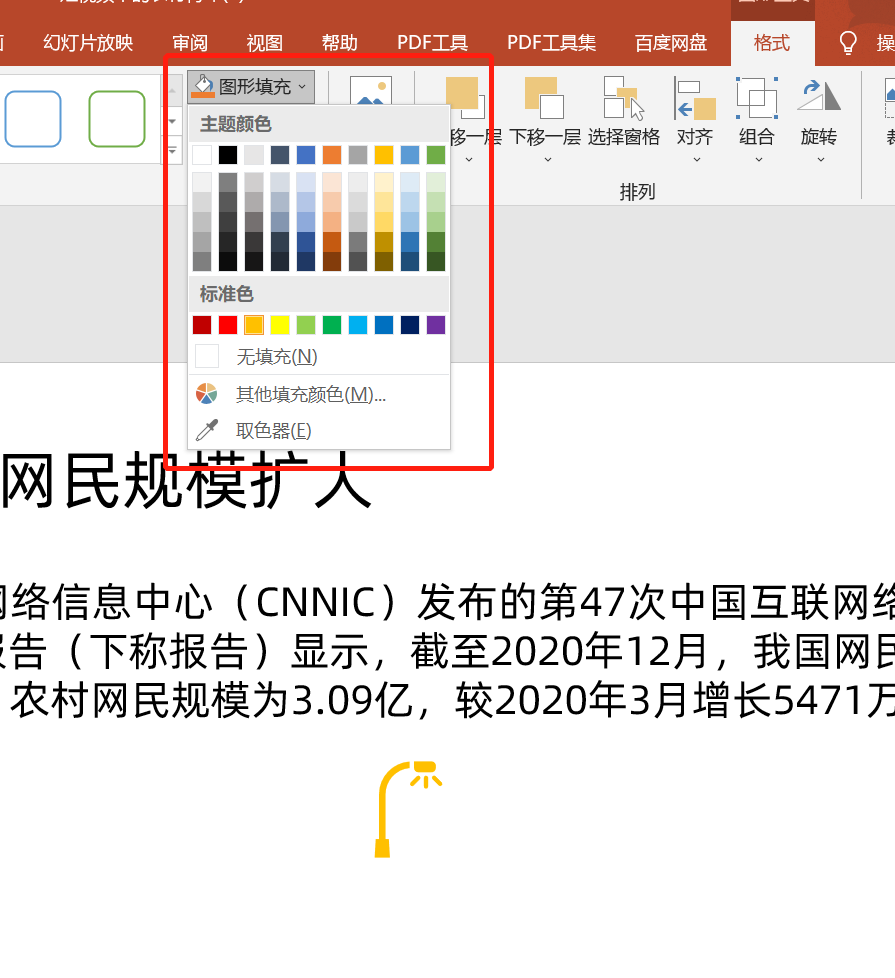
Task: Pick the highlighted orange standard color swatch
Action: [x=254, y=325]
